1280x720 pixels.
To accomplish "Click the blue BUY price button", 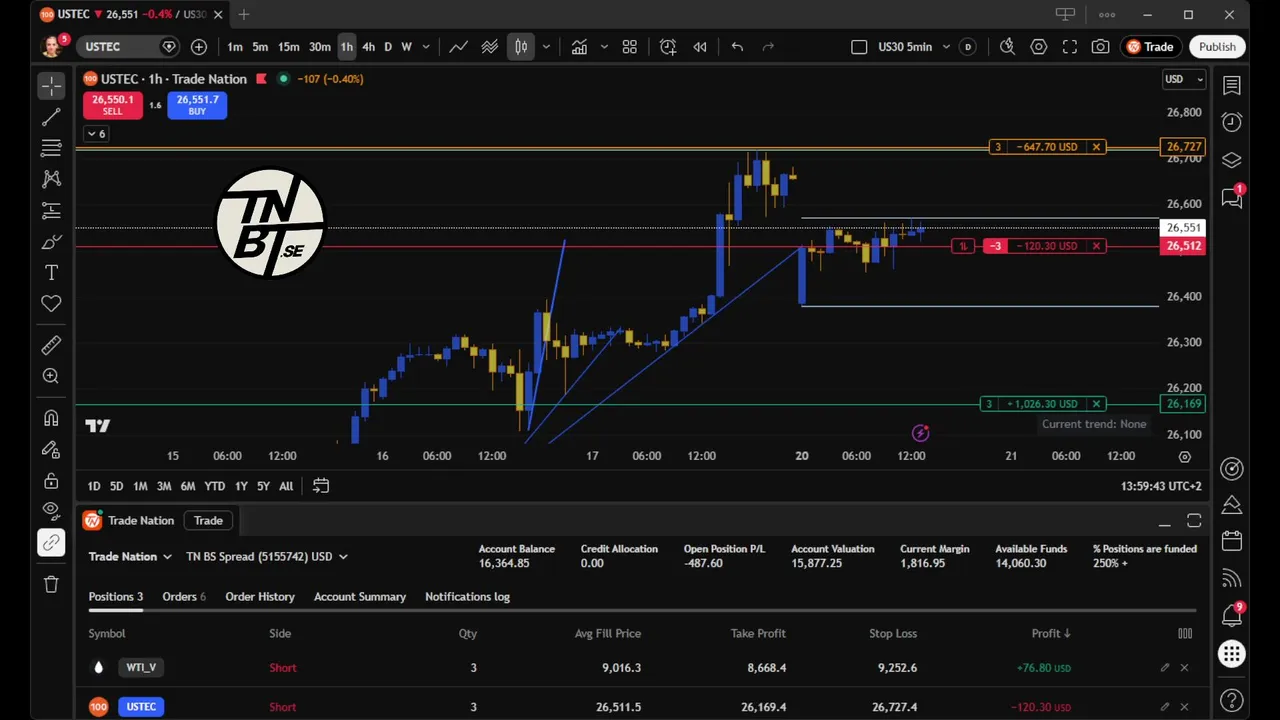I will [197, 105].
